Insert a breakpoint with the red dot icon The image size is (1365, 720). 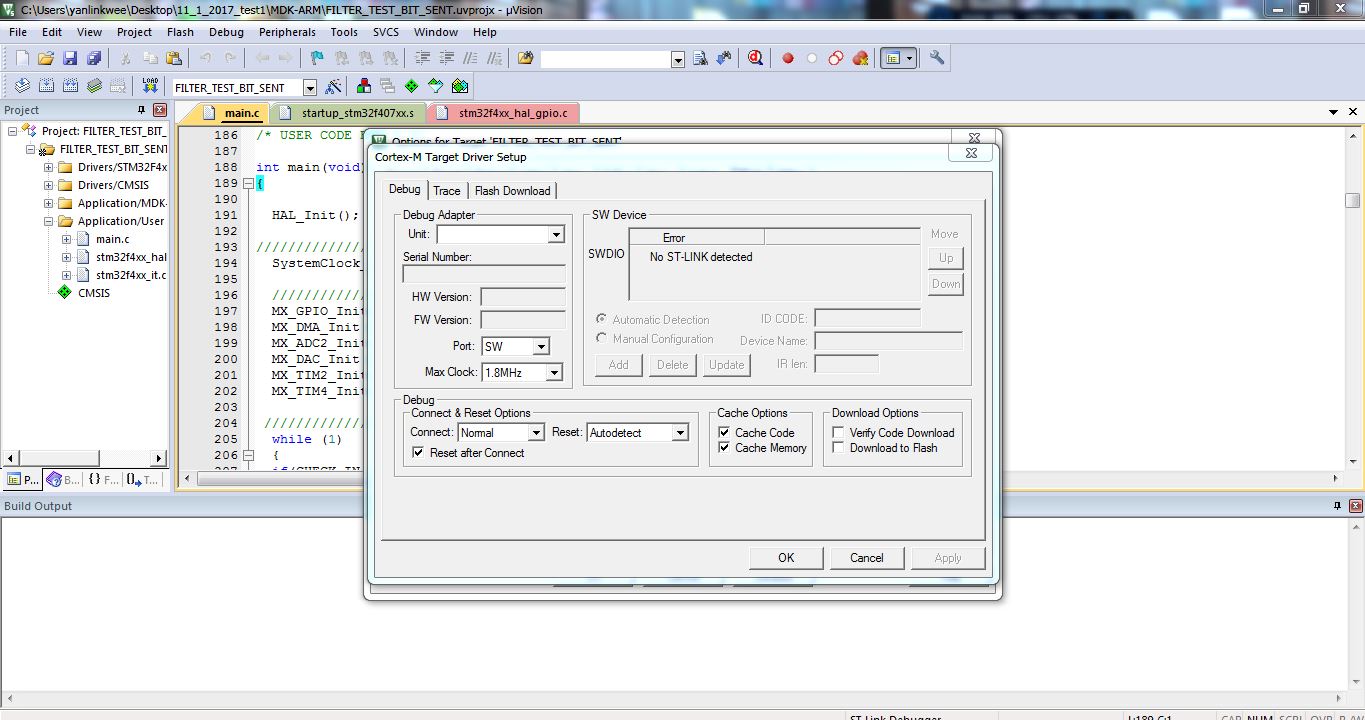coord(787,59)
